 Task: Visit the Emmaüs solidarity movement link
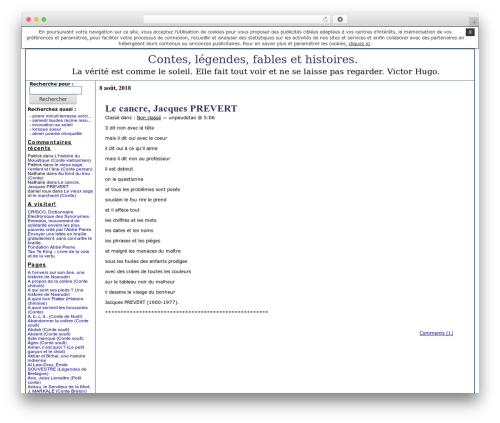tap(60, 225)
